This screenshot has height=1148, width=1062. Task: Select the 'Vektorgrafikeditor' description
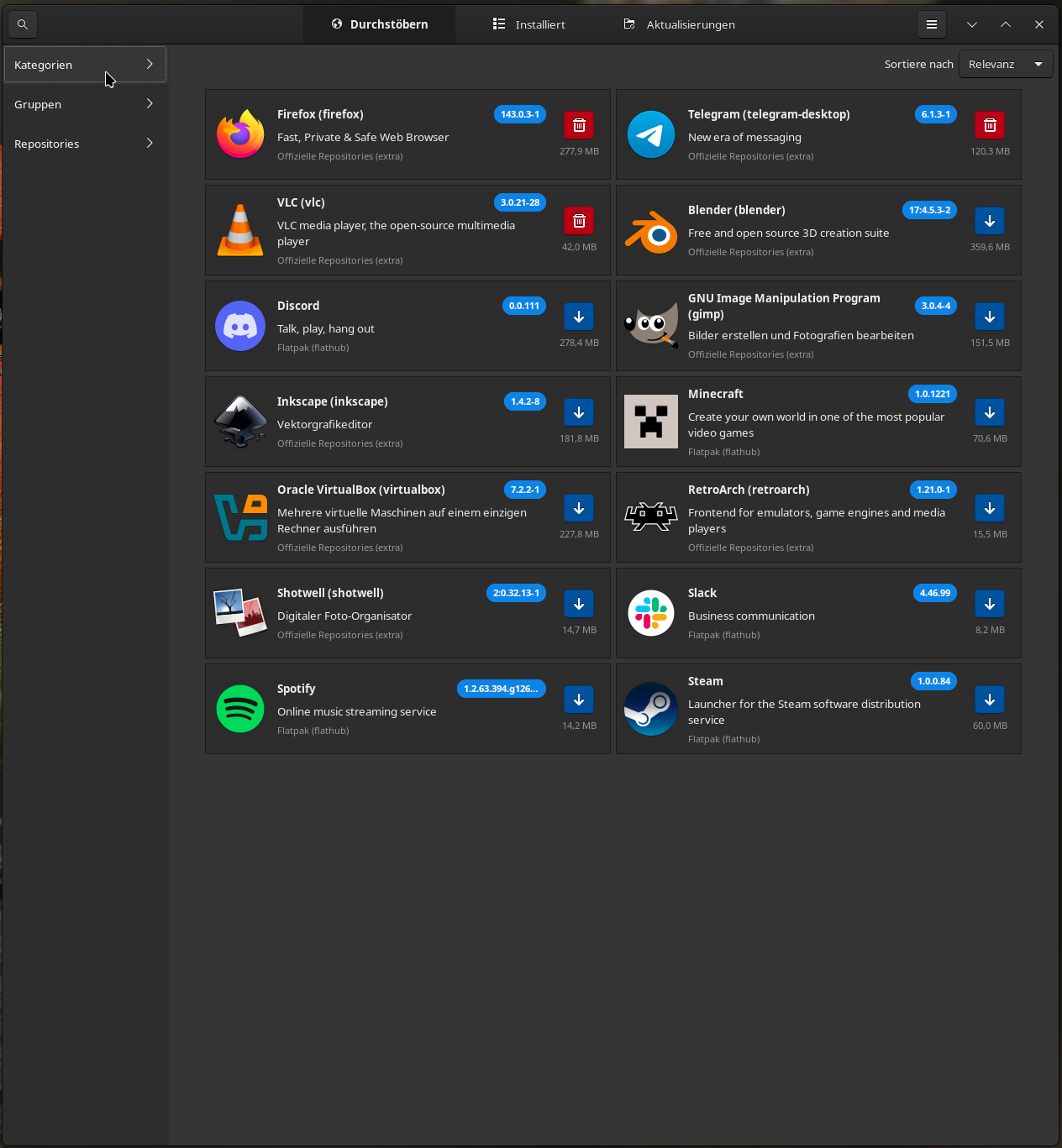coord(325,424)
